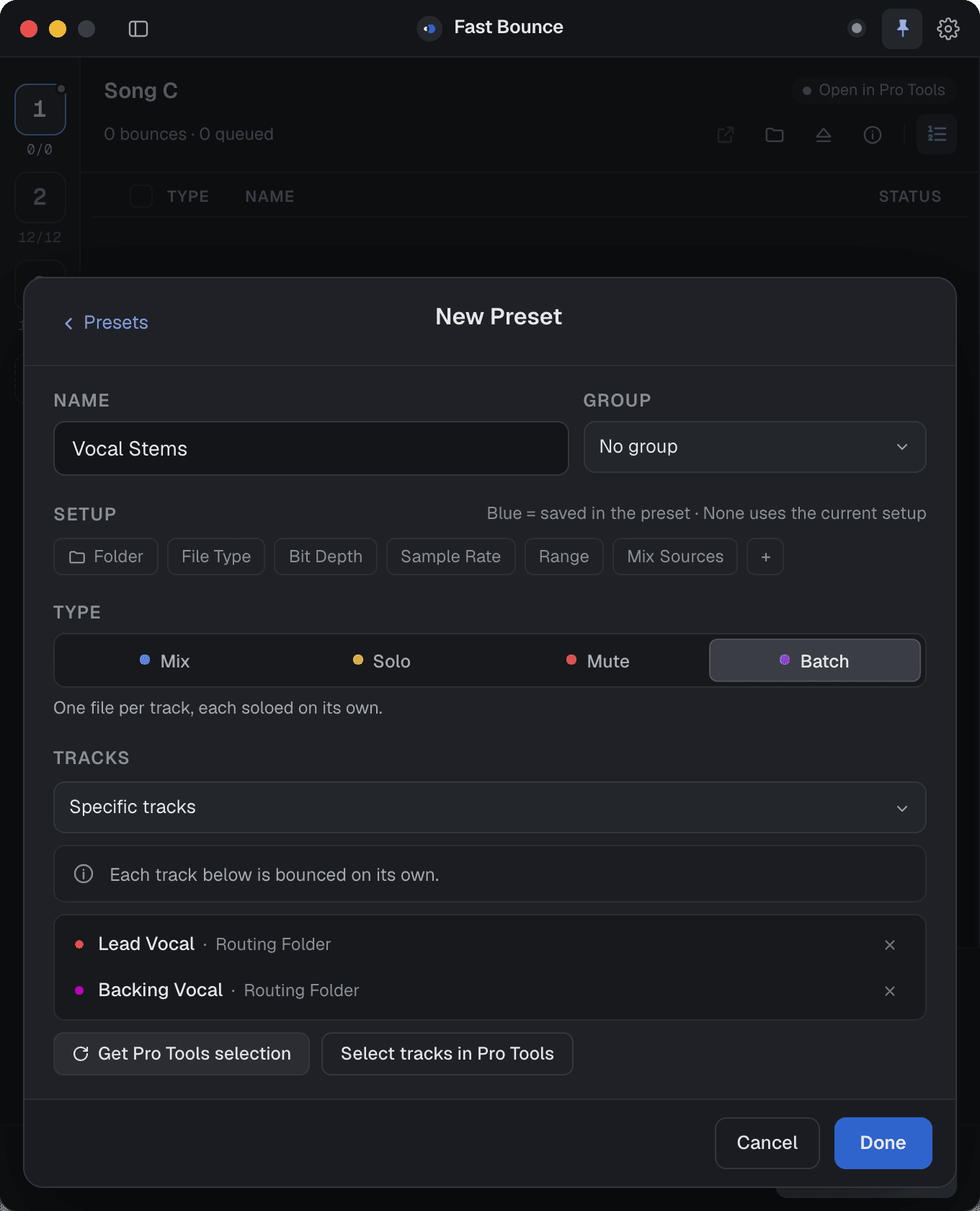
Task: Click the Song C session title
Action: [141, 91]
